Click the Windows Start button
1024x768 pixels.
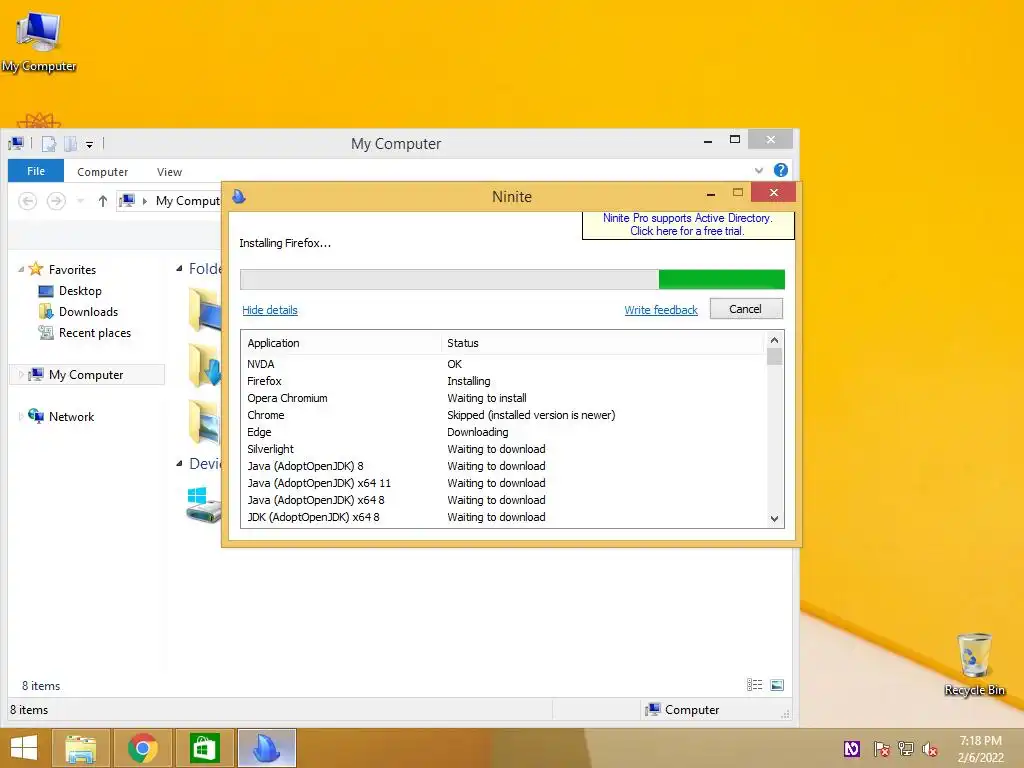coord(24,748)
